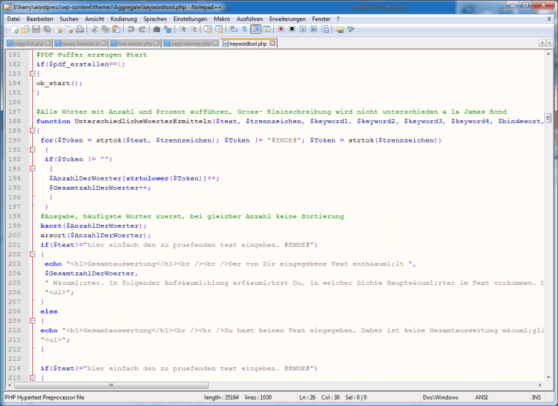Click the Print toolbar icon
This screenshot has width=558, height=406.
click(x=80, y=30)
